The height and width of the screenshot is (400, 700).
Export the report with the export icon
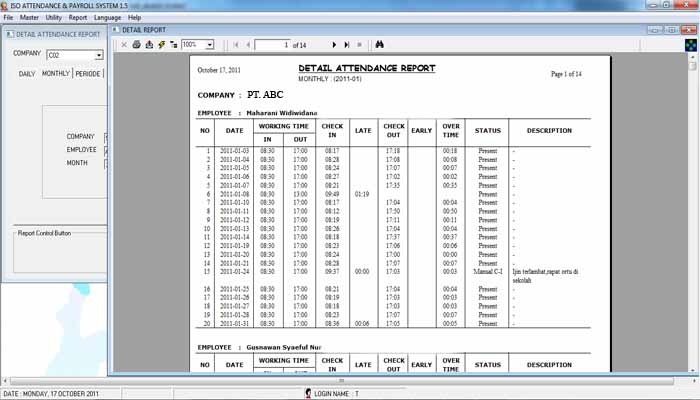tap(149, 45)
